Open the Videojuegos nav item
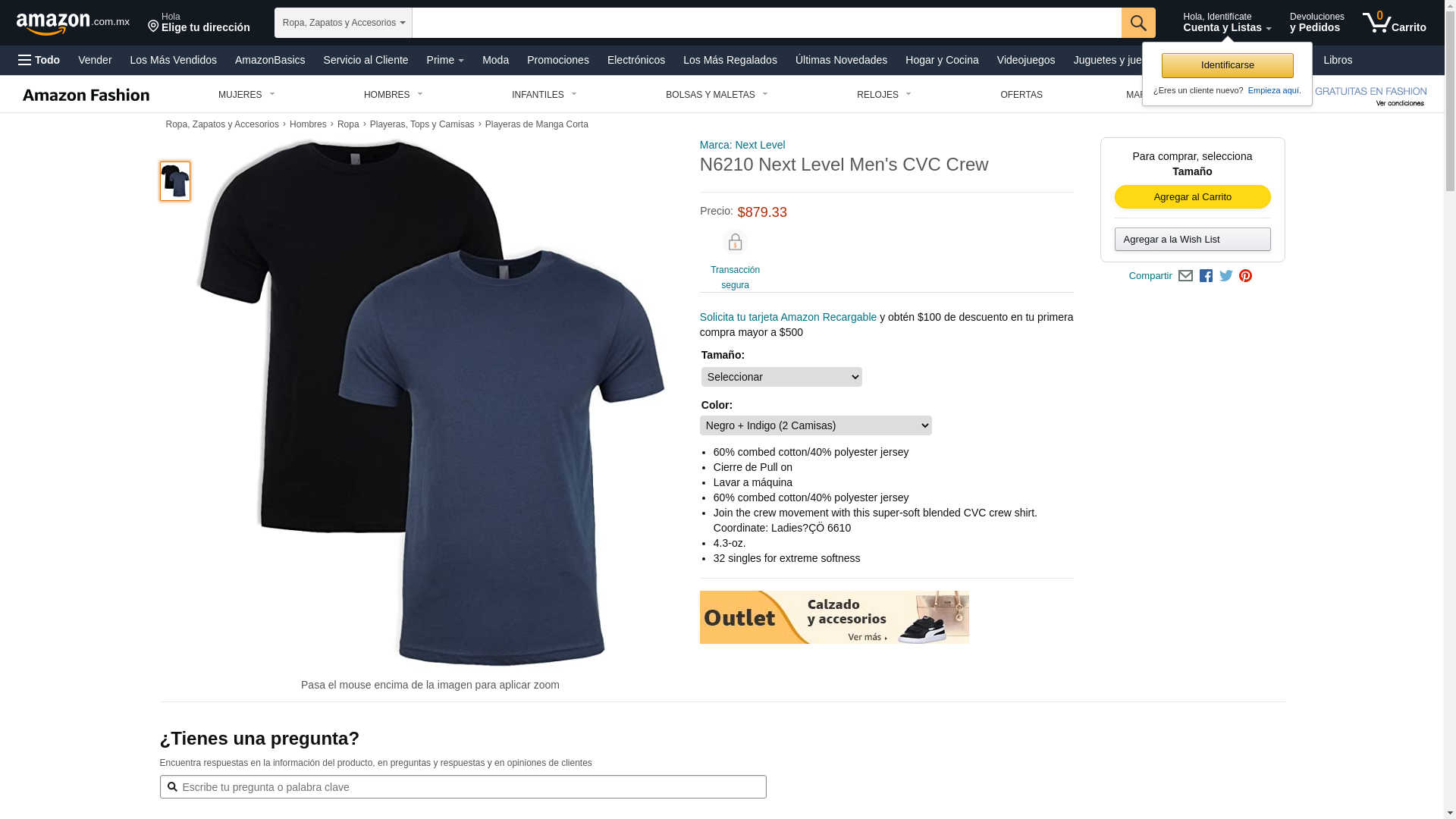 tap(1025, 60)
